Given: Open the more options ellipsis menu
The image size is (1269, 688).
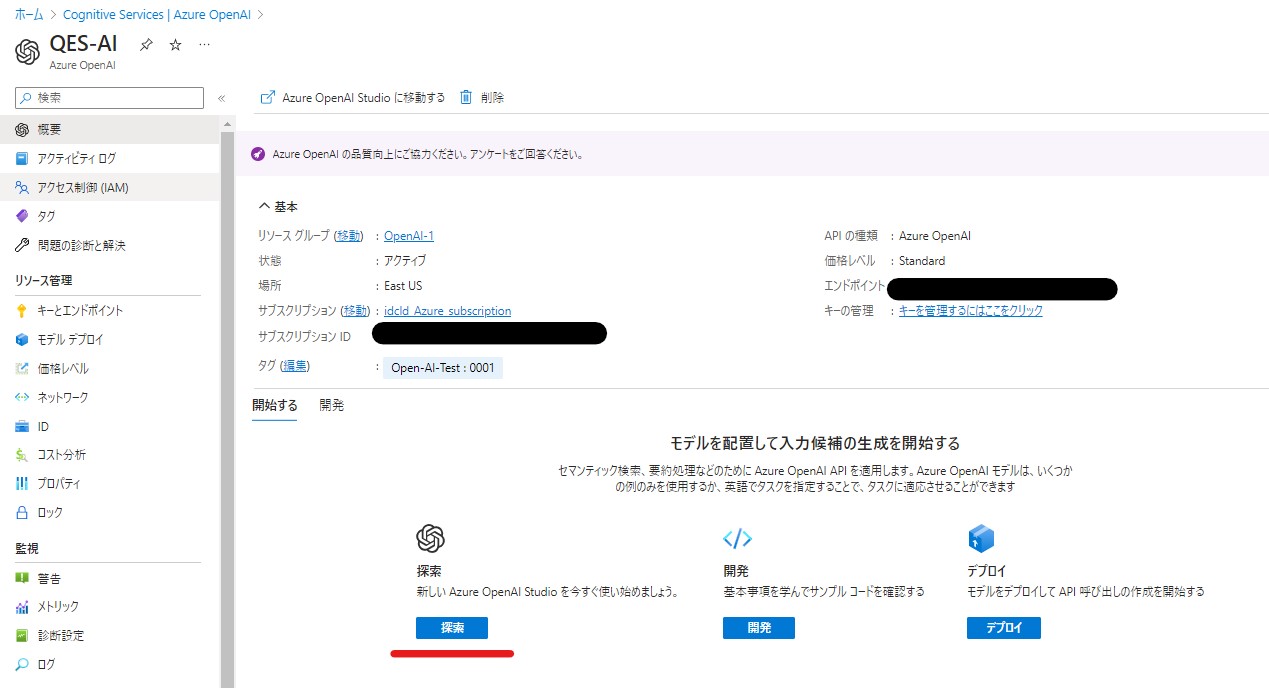Looking at the screenshot, I should (x=204, y=44).
